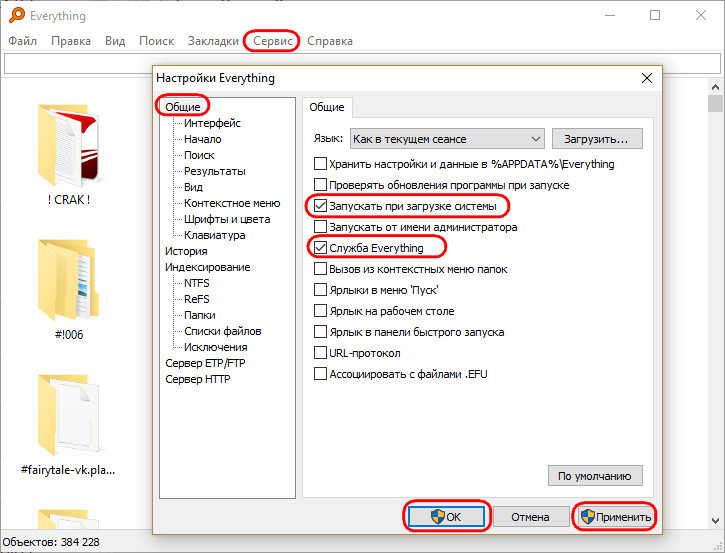Viewport: 725px width, 553px height.
Task: Click the Everything search input field
Action: [362, 63]
